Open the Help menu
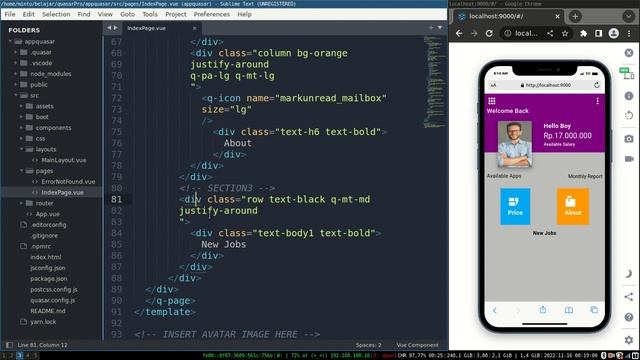This screenshot has width=640, height=360. [244, 14]
